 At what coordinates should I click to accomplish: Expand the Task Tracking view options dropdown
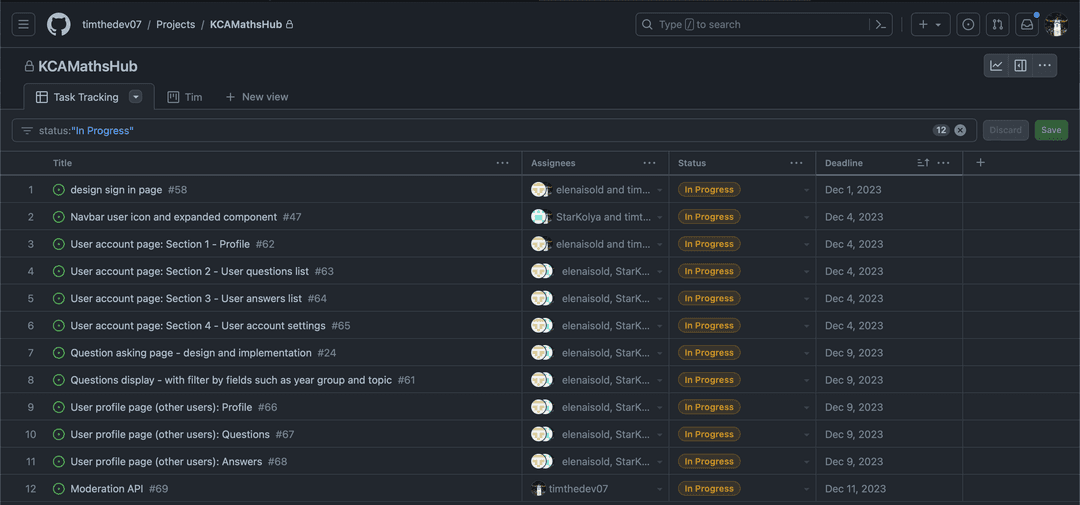pos(136,97)
